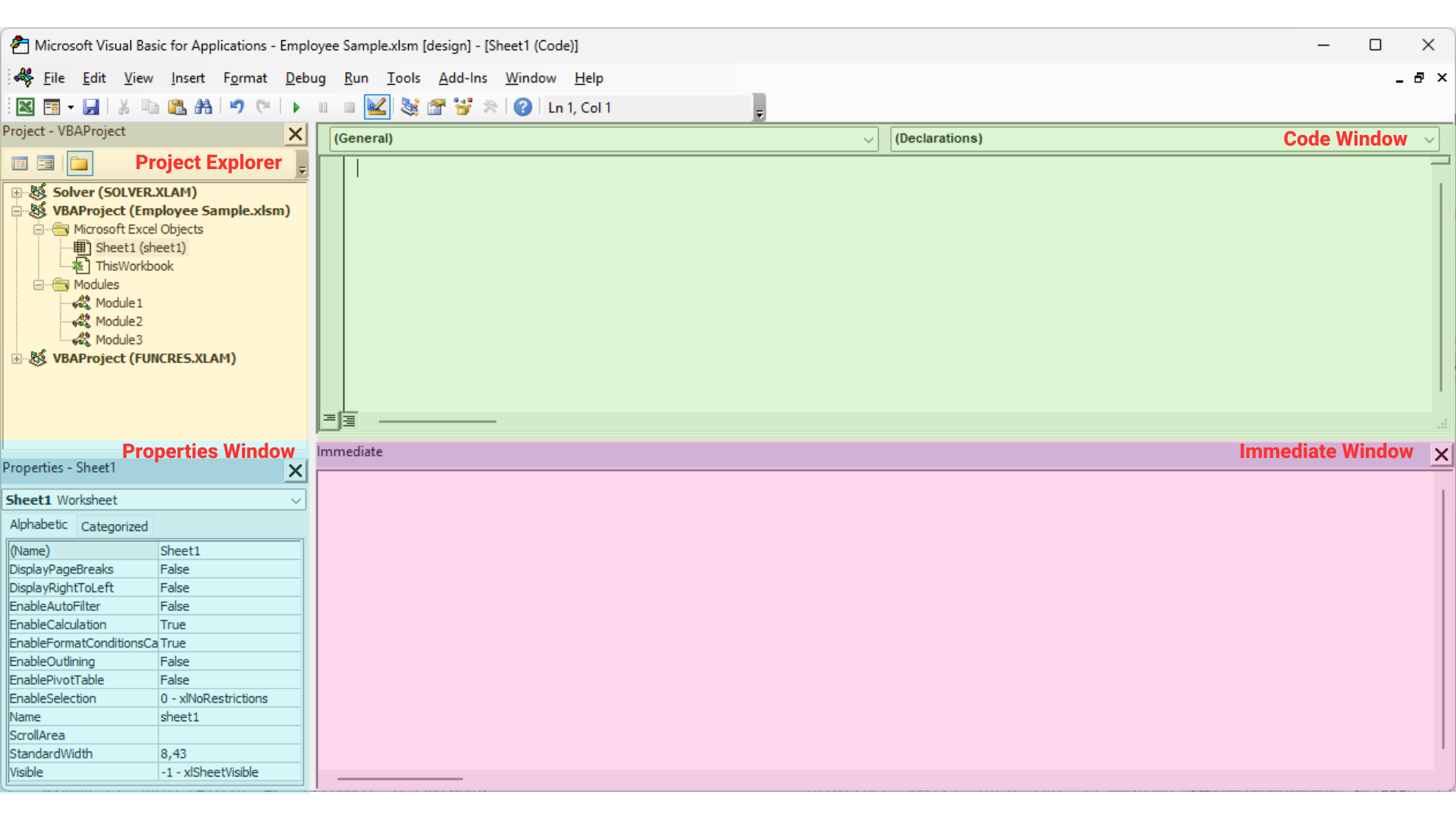Image resolution: width=1456 pixels, height=819 pixels.
Task: Close the Immediate window
Action: point(1441,454)
